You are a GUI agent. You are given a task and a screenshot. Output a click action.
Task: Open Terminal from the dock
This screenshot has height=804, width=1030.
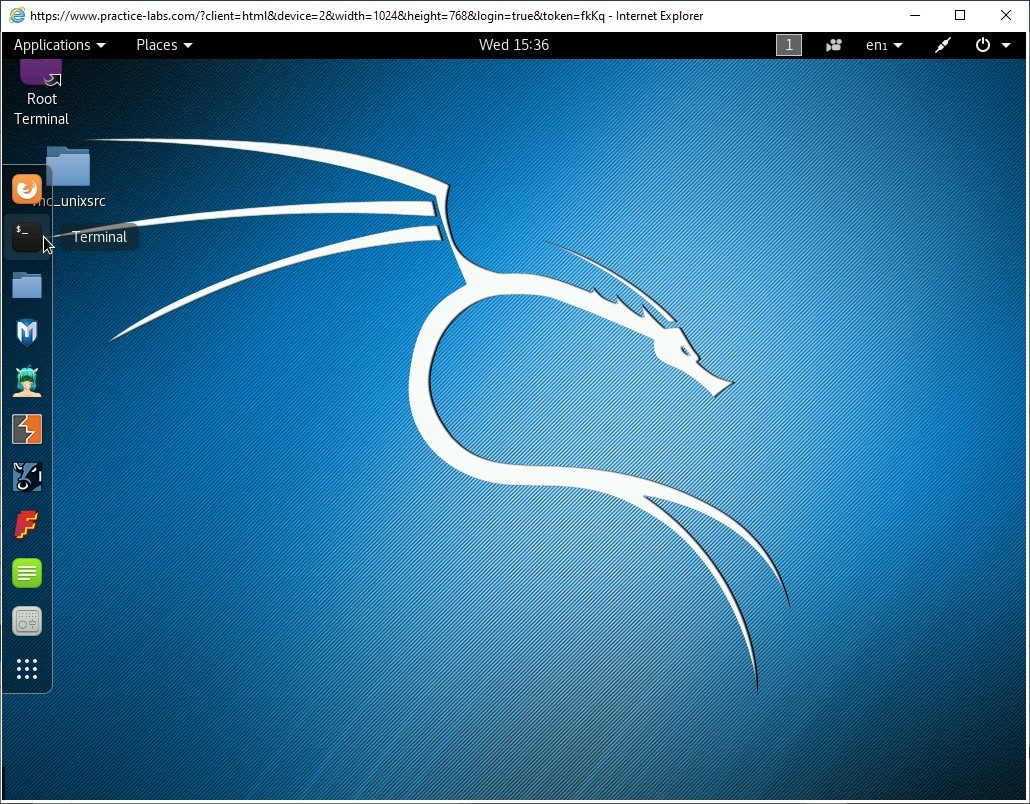[x=27, y=237]
